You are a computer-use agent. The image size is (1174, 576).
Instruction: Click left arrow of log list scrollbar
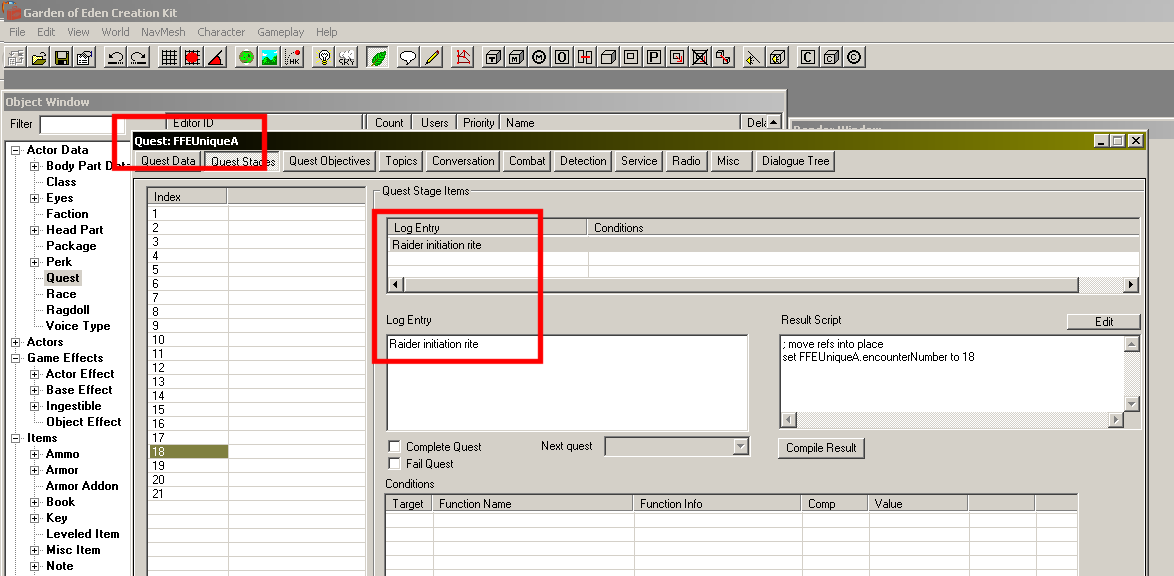[395, 285]
